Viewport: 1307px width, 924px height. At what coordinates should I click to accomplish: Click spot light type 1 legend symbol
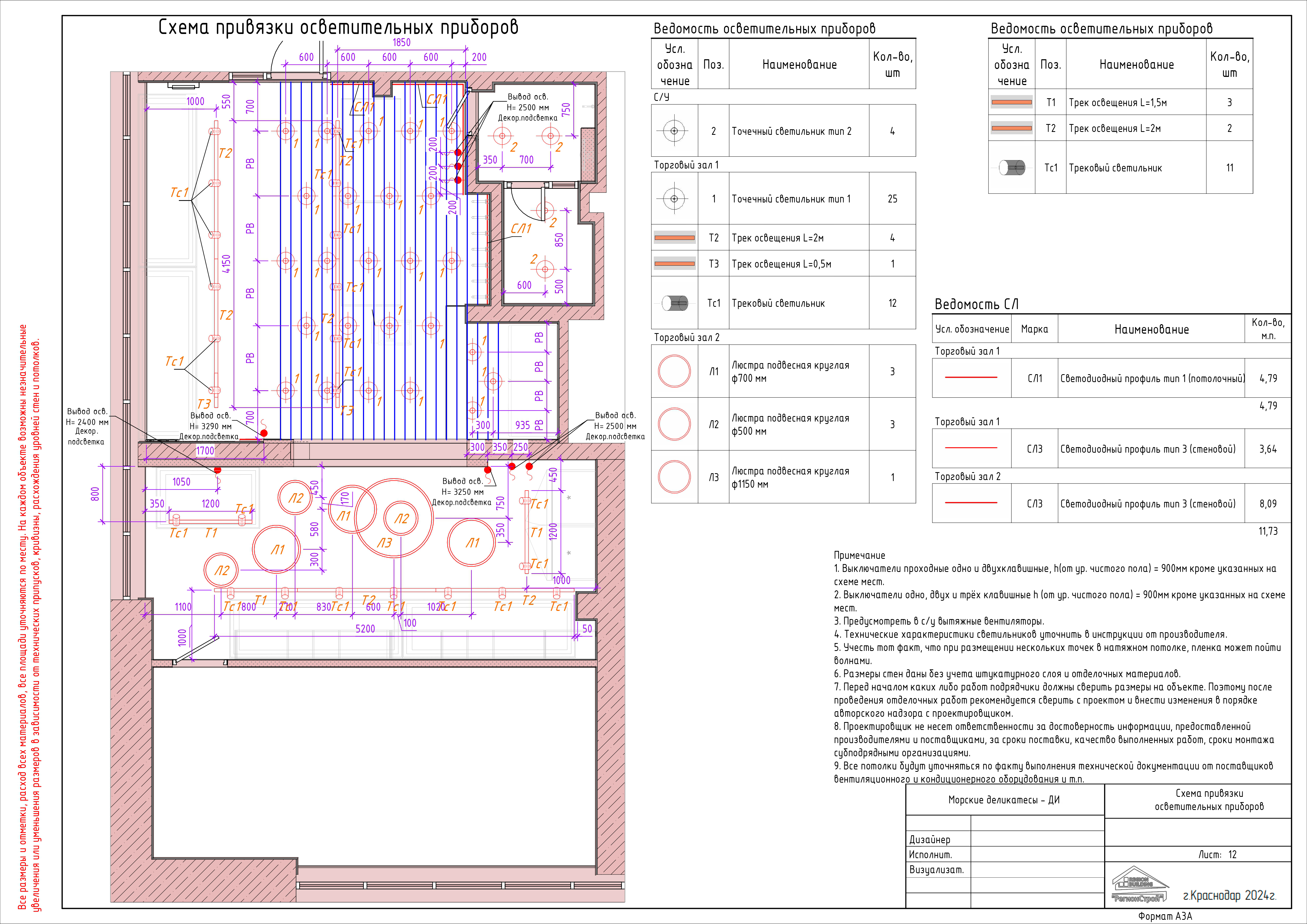pyautogui.click(x=674, y=199)
